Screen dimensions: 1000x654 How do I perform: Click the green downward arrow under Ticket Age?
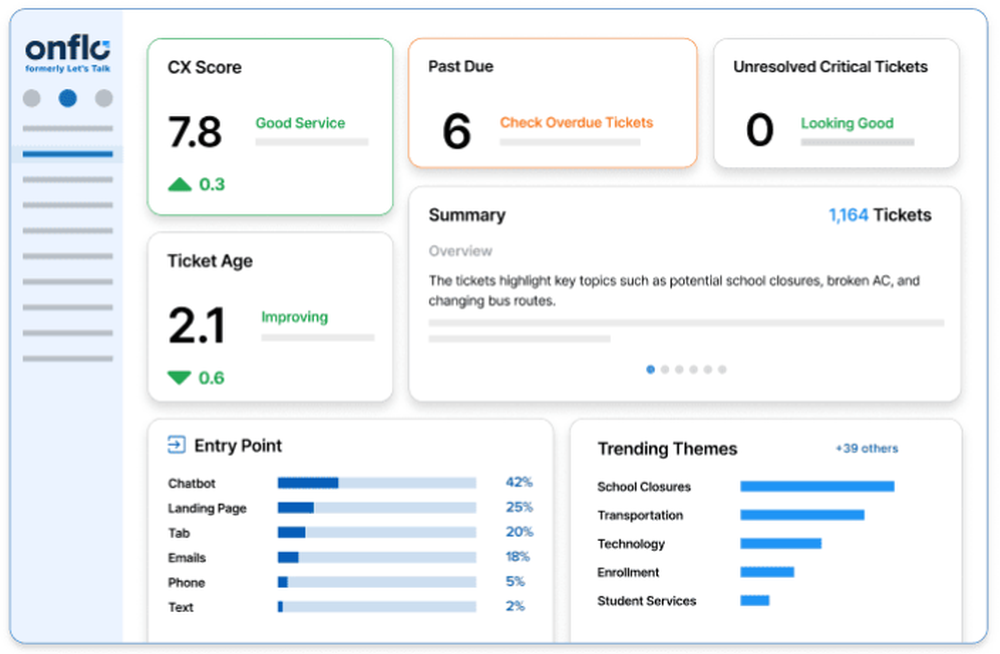pos(180,378)
